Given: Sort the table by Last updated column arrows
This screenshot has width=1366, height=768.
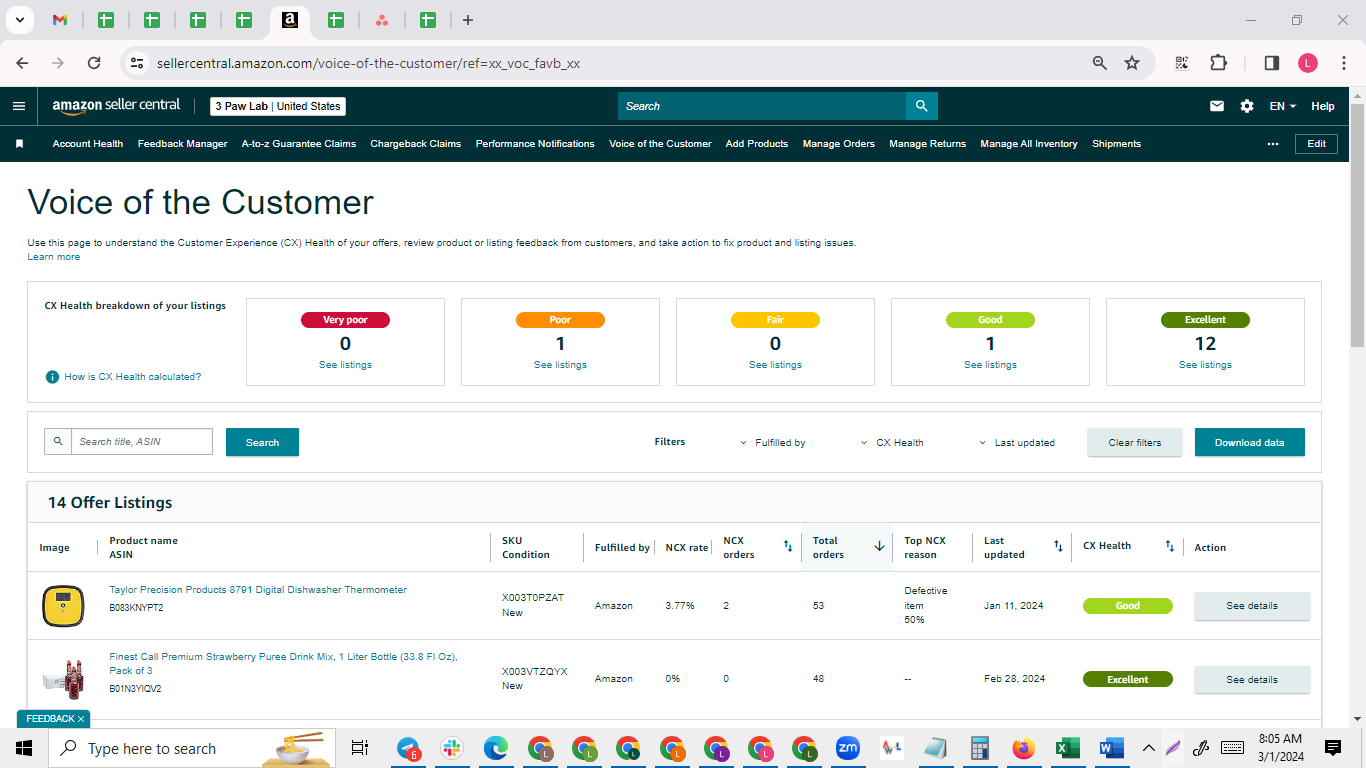Looking at the screenshot, I should [x=1058, y=546].
